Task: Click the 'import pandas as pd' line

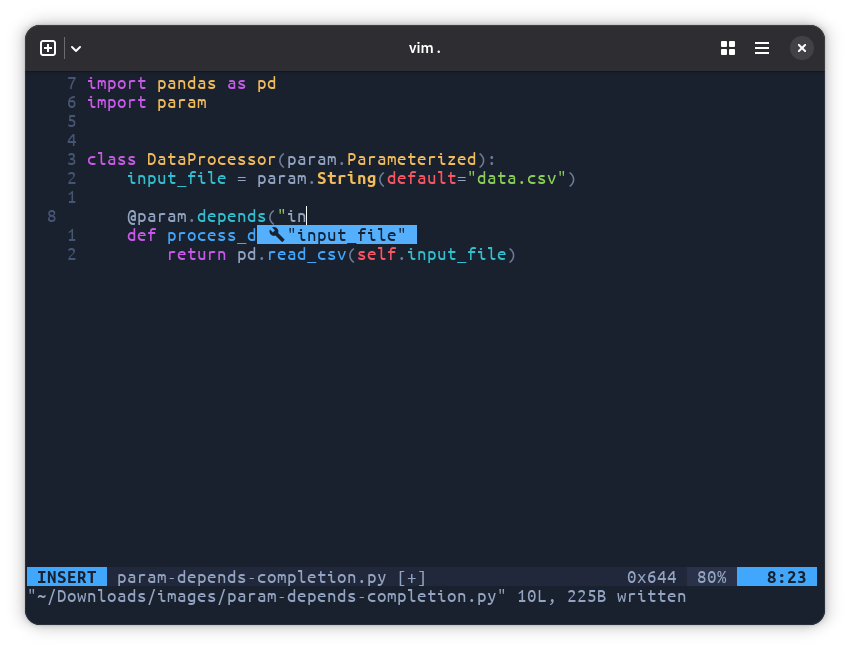Action: pyautogui.click(x=182, y=83)
